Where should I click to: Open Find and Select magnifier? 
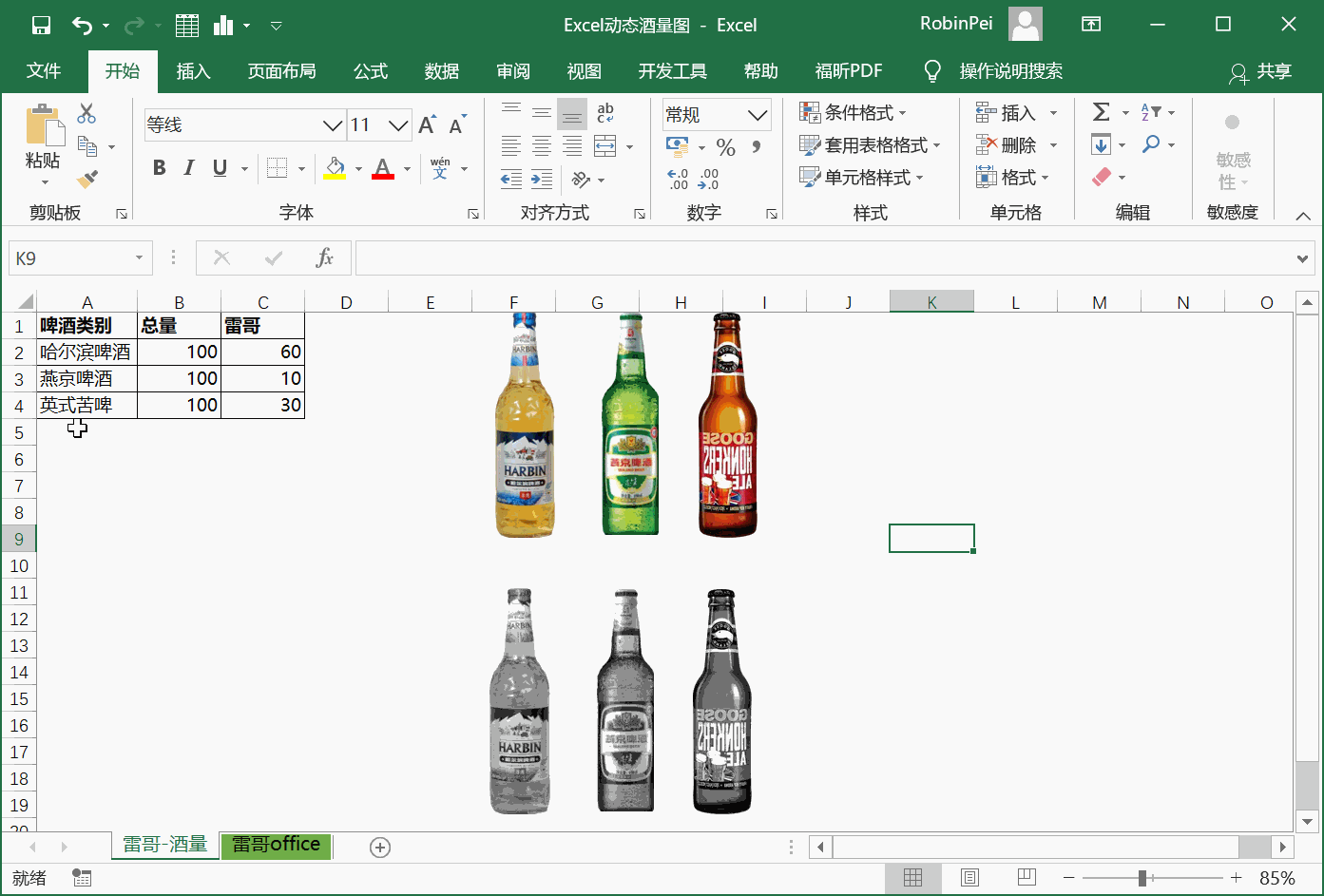[x=1151, y=144]
